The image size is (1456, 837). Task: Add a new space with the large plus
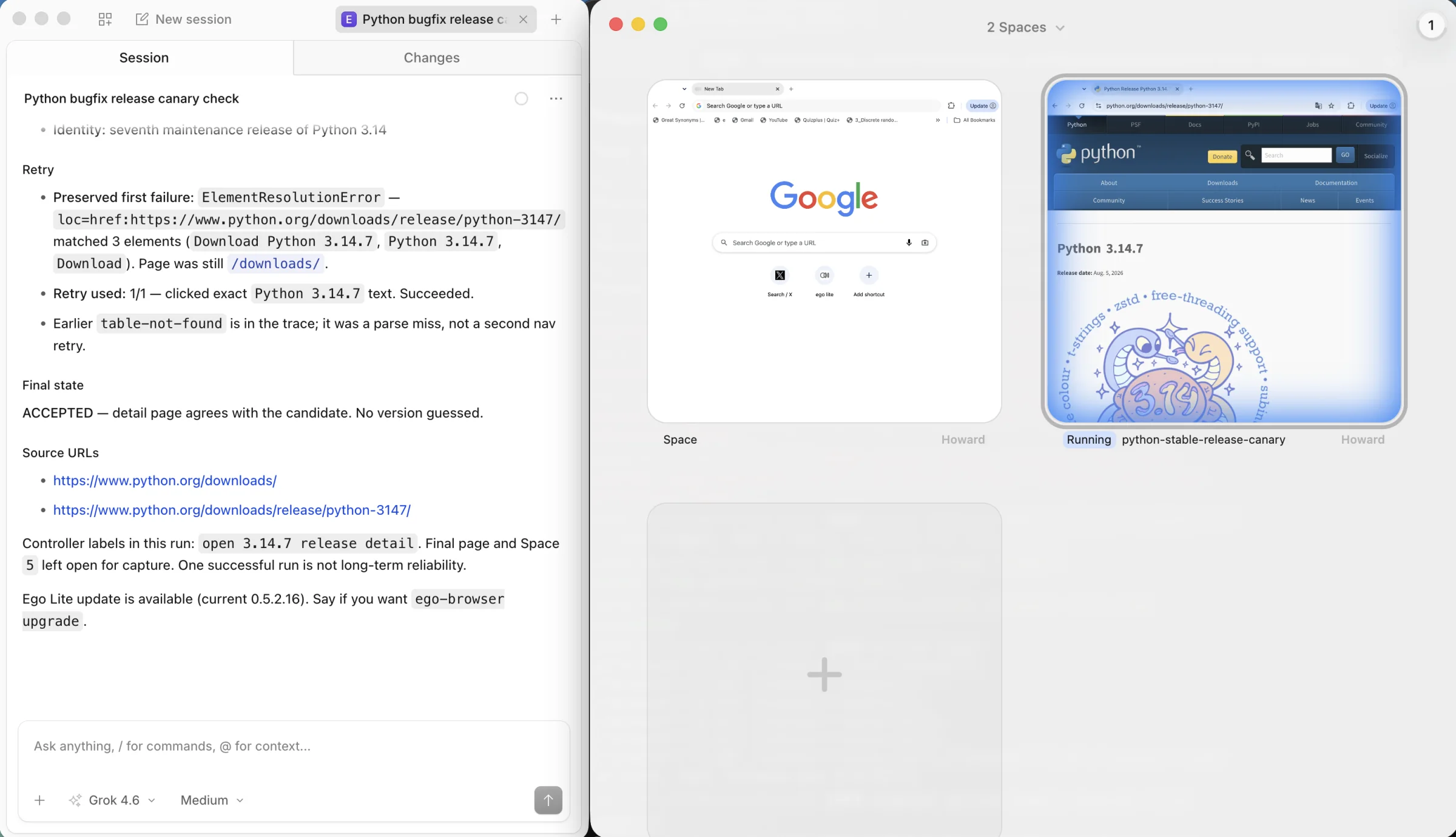(824, 674)
